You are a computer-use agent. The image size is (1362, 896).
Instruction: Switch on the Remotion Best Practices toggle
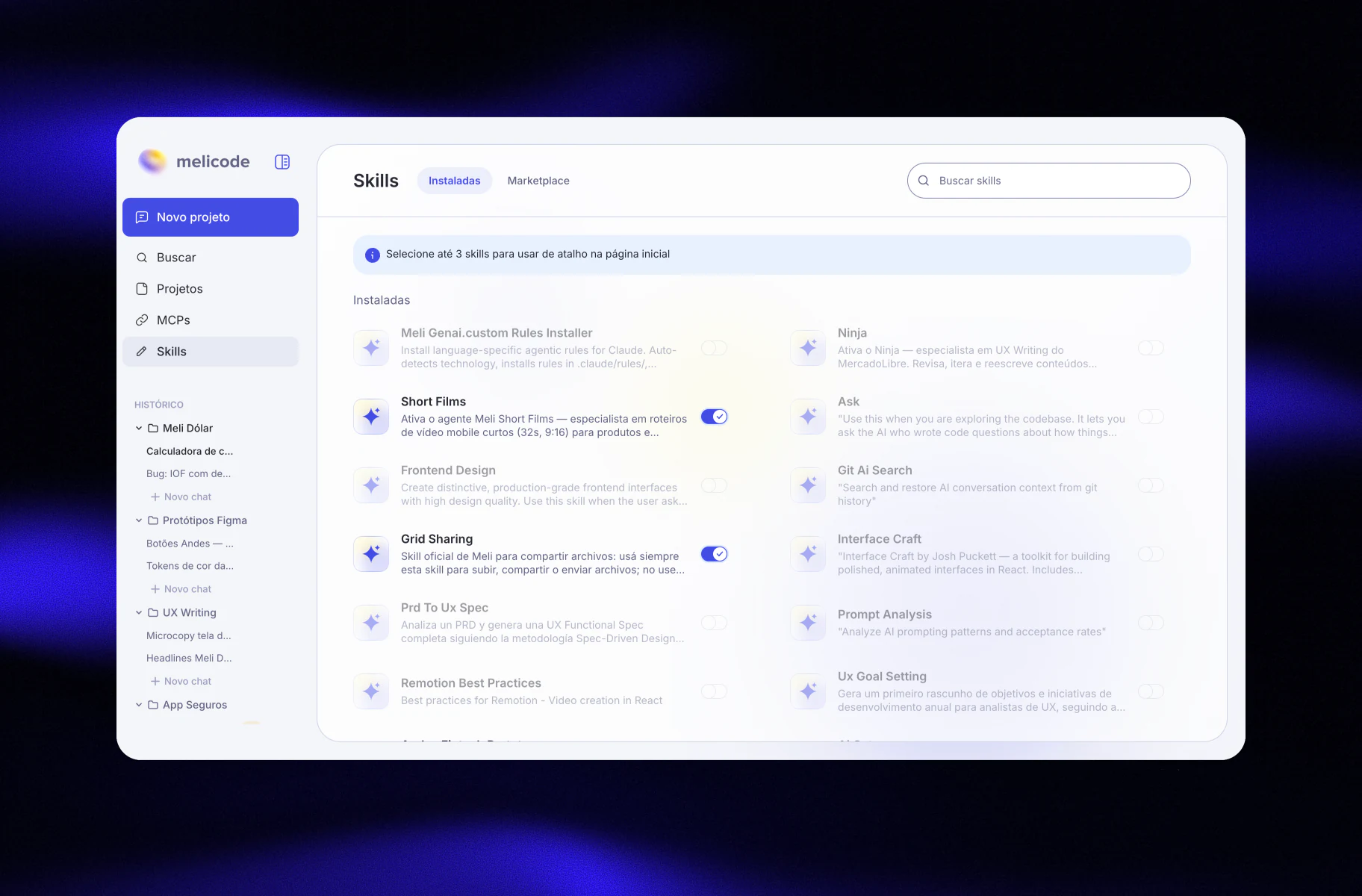(714, 691)
